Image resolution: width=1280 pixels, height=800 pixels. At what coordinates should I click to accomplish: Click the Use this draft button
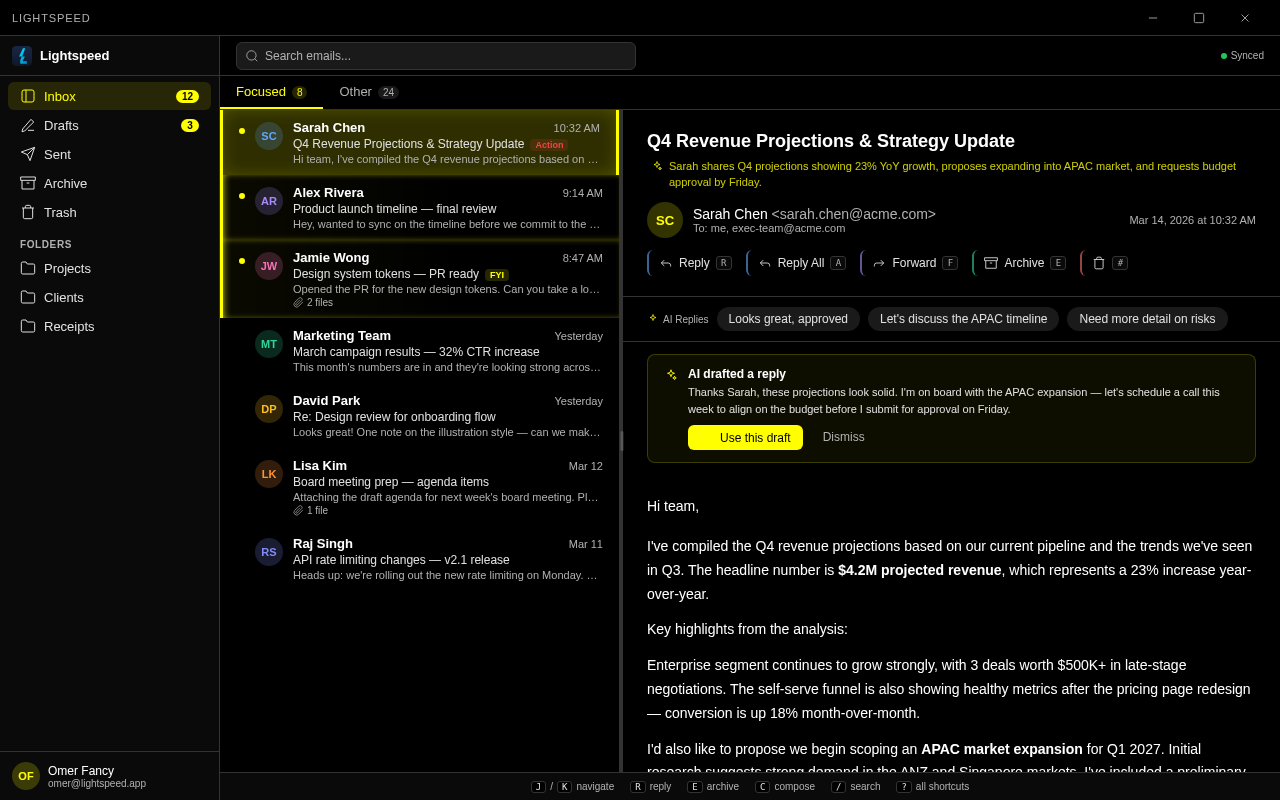tap(745, 438)
